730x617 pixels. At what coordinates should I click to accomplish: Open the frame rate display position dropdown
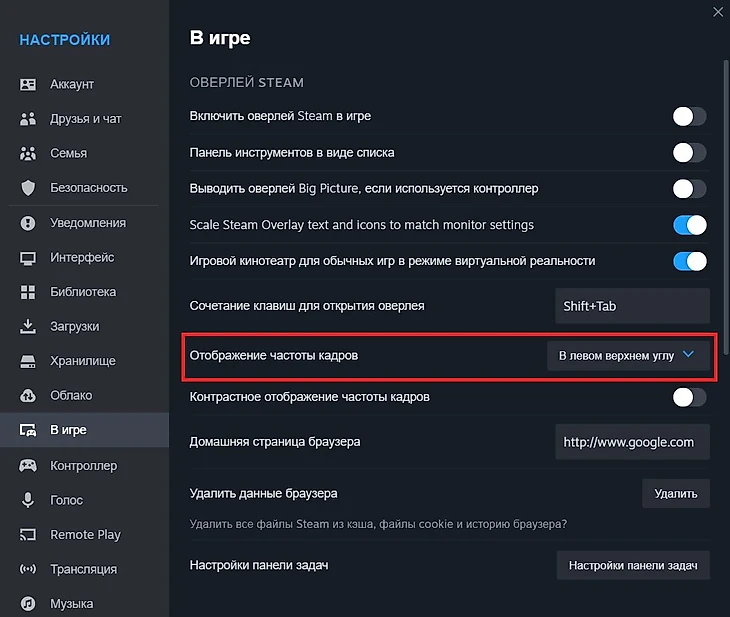tap(628, 356)
